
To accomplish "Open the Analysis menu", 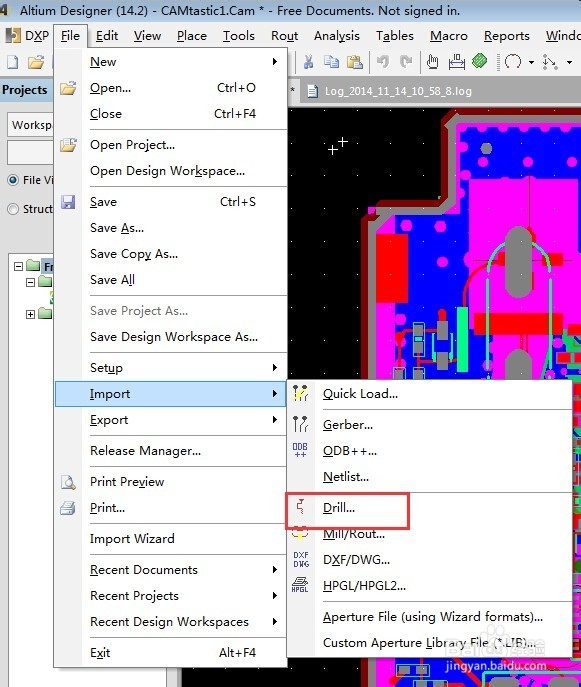I will (337, 36).
